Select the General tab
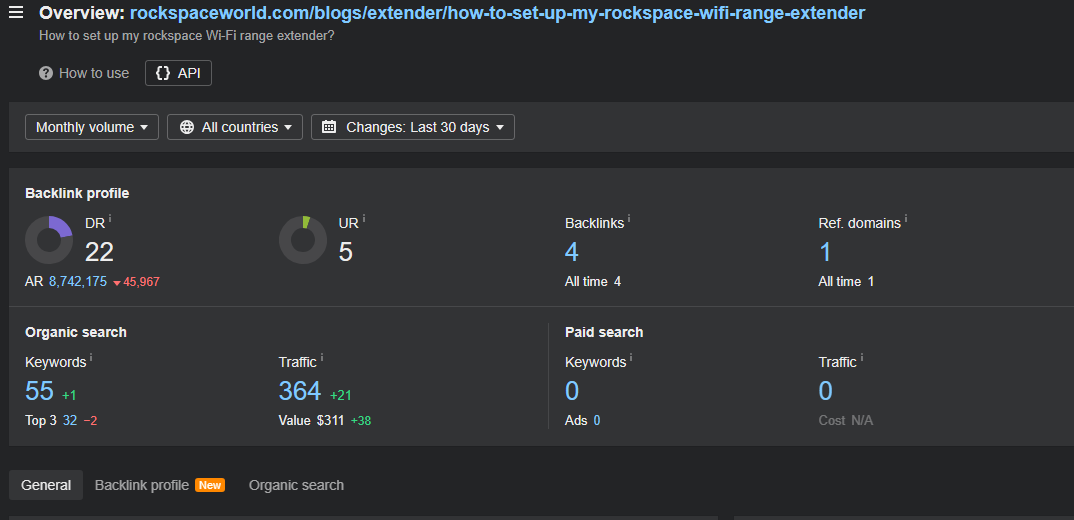The image size is (1074, 520). click(46, 485)
